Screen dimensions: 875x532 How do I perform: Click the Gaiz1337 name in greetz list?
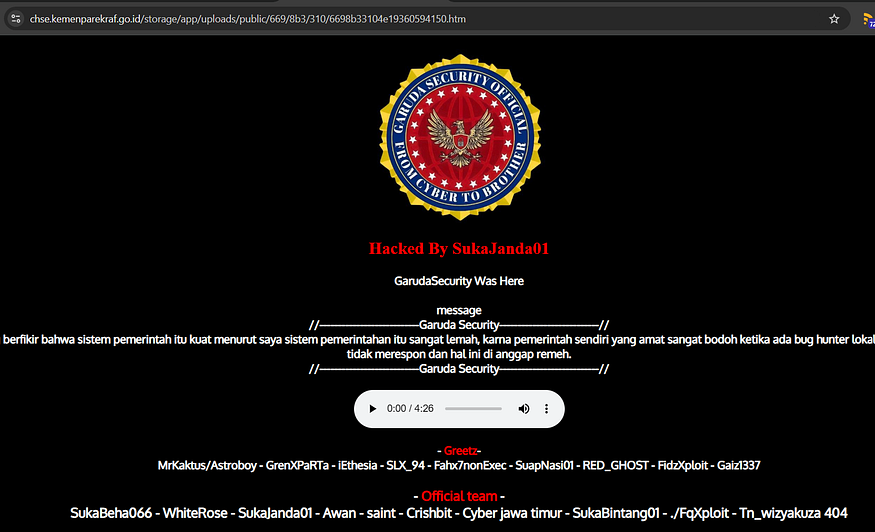click(x=739, y=465)
